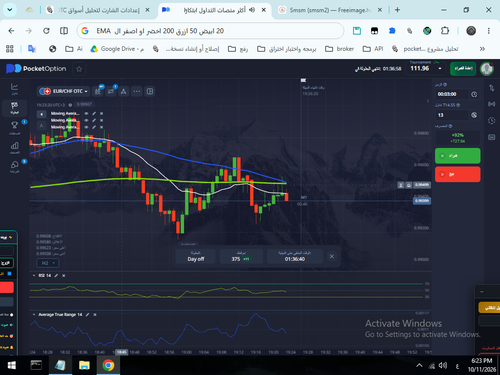Open the Google Drive bookmark
This screenshot has height=375, width=500.
117,49
